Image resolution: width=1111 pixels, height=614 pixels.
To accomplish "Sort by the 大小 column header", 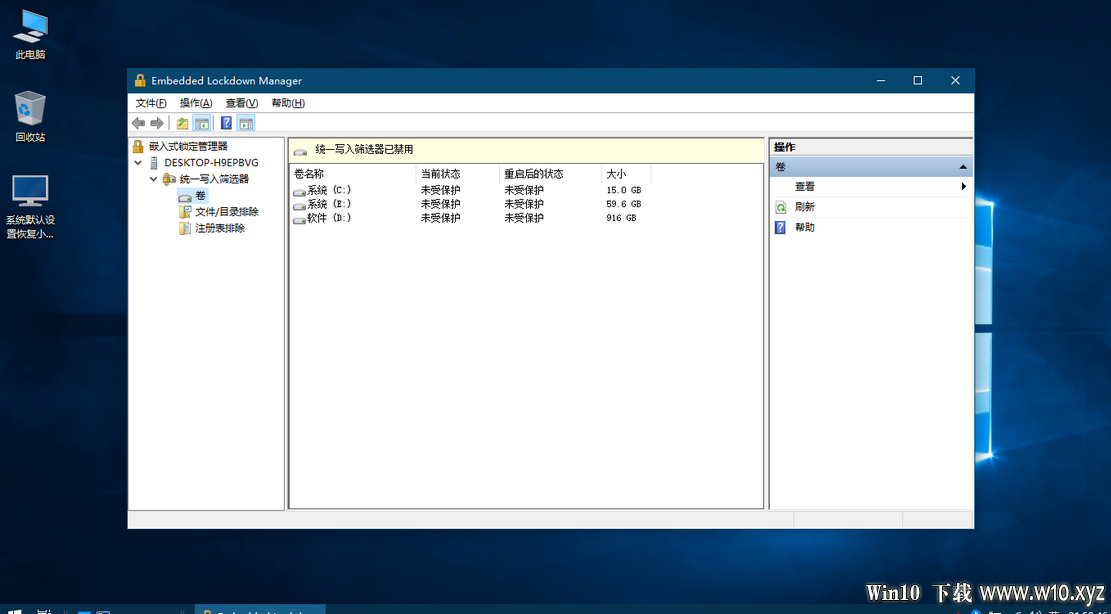I will click(626, 174).
